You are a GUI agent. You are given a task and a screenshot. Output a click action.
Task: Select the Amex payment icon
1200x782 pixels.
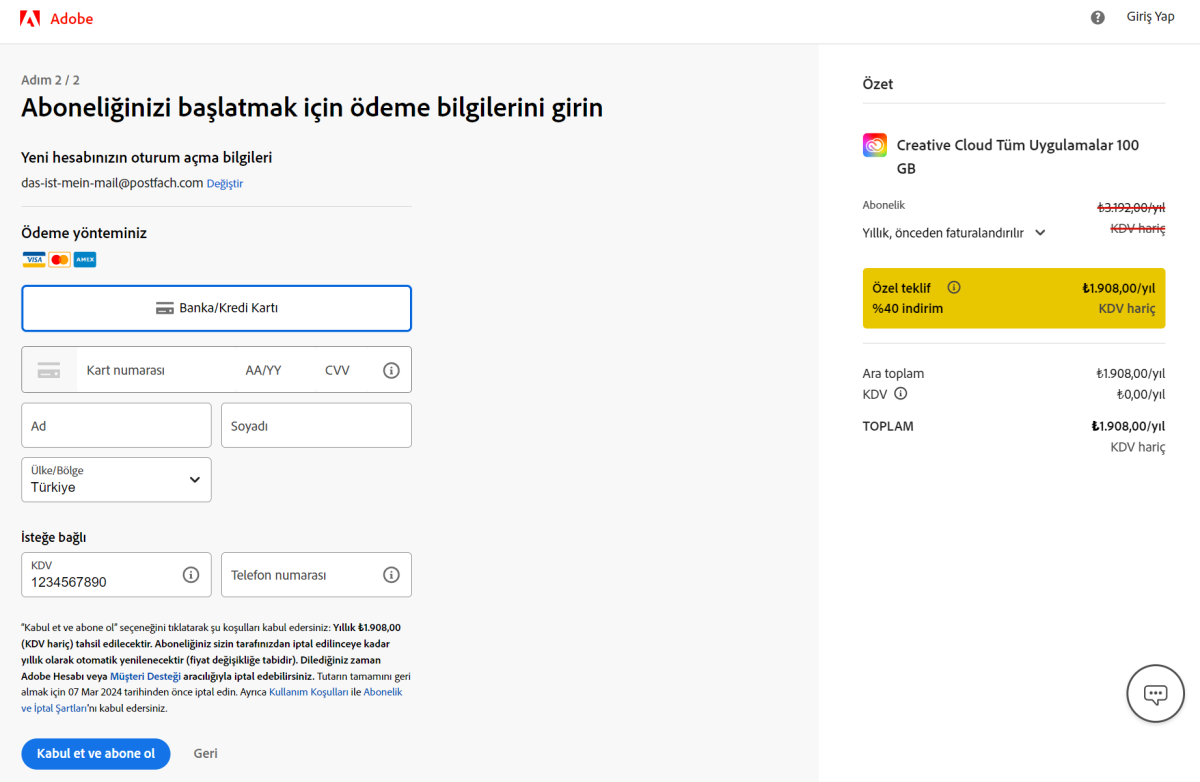(x=84, y=259)
